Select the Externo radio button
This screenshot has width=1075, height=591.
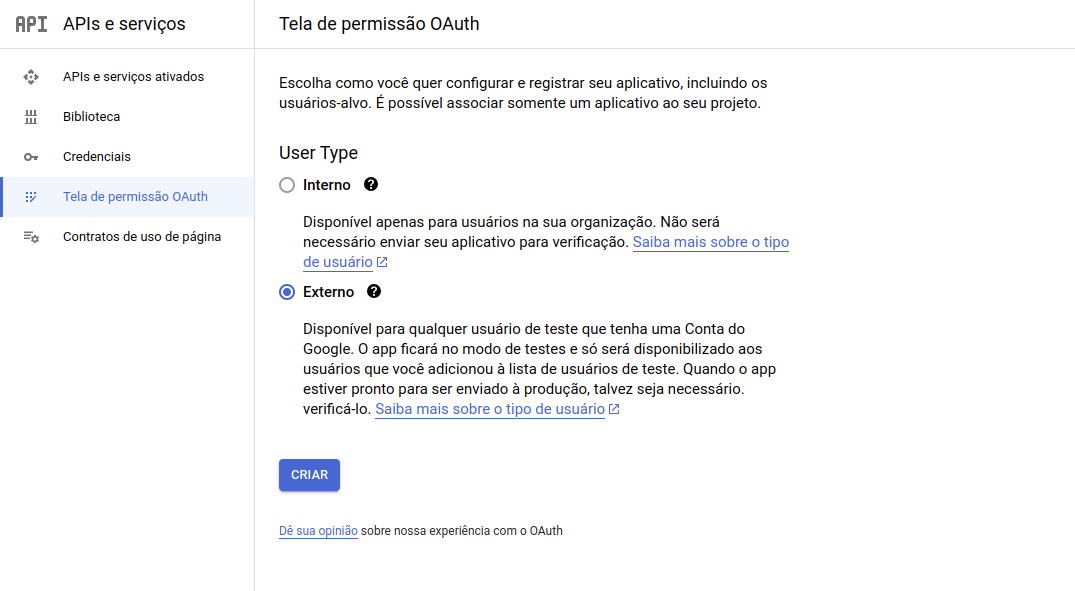287,292
